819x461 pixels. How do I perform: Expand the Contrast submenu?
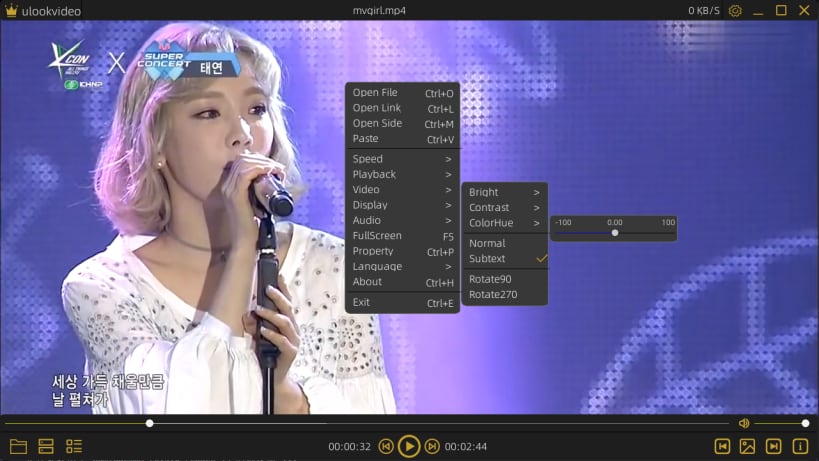pyautogui.click(x=505, y=208)
